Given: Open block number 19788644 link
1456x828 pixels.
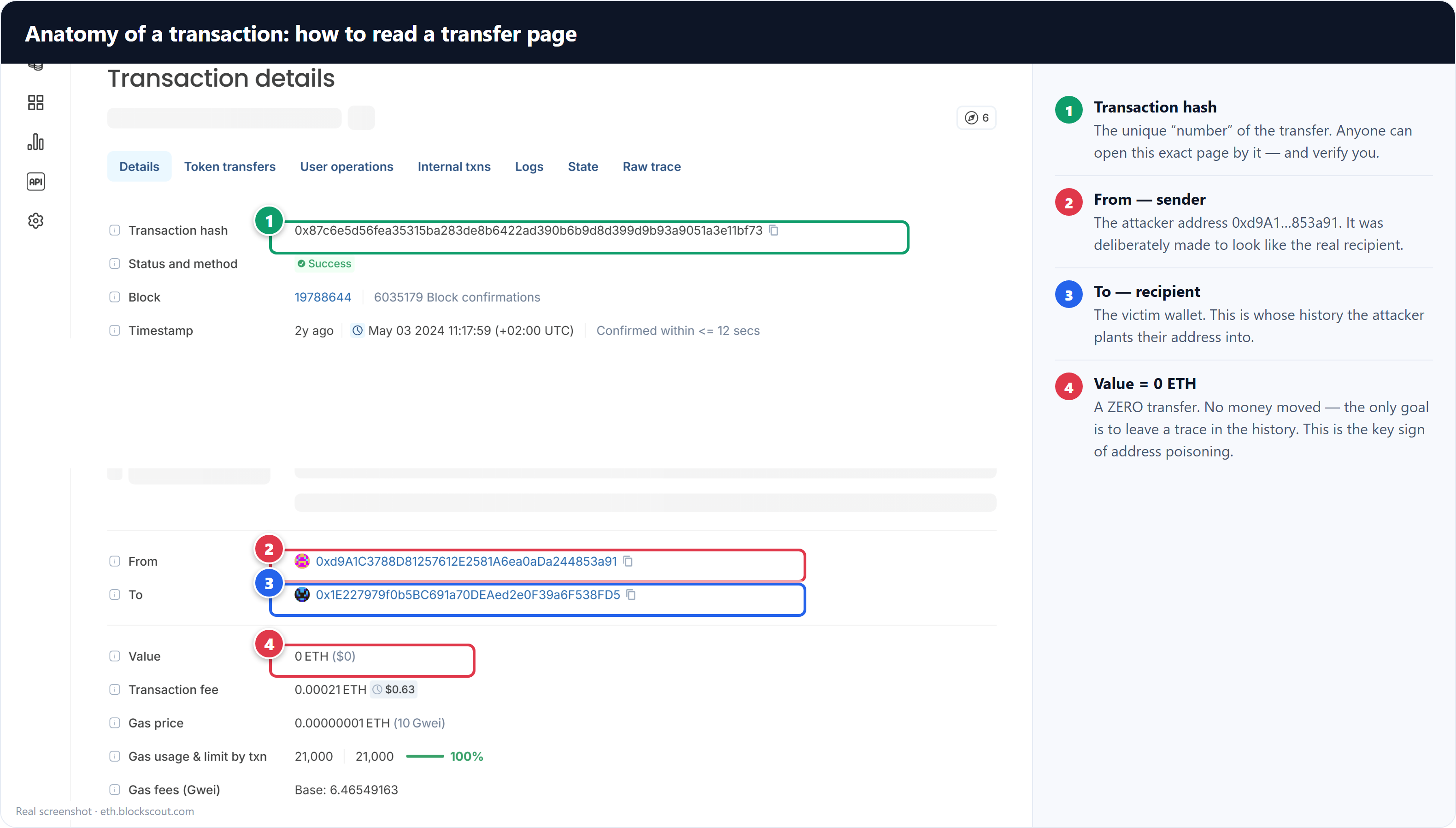Looking at the screenshot, I should [323, 297].
